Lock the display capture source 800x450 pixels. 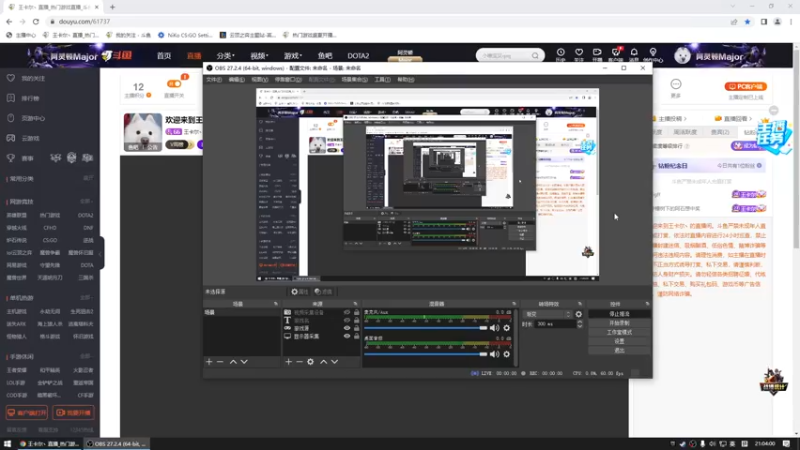[357, 336]
